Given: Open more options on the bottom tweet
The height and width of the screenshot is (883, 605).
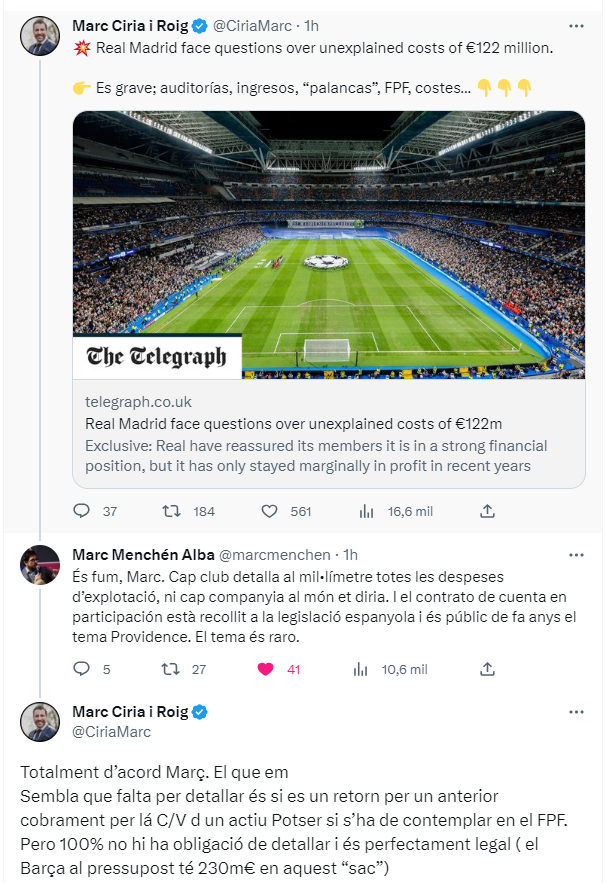Looking at the screenshot, I should [x=576, y=712].
